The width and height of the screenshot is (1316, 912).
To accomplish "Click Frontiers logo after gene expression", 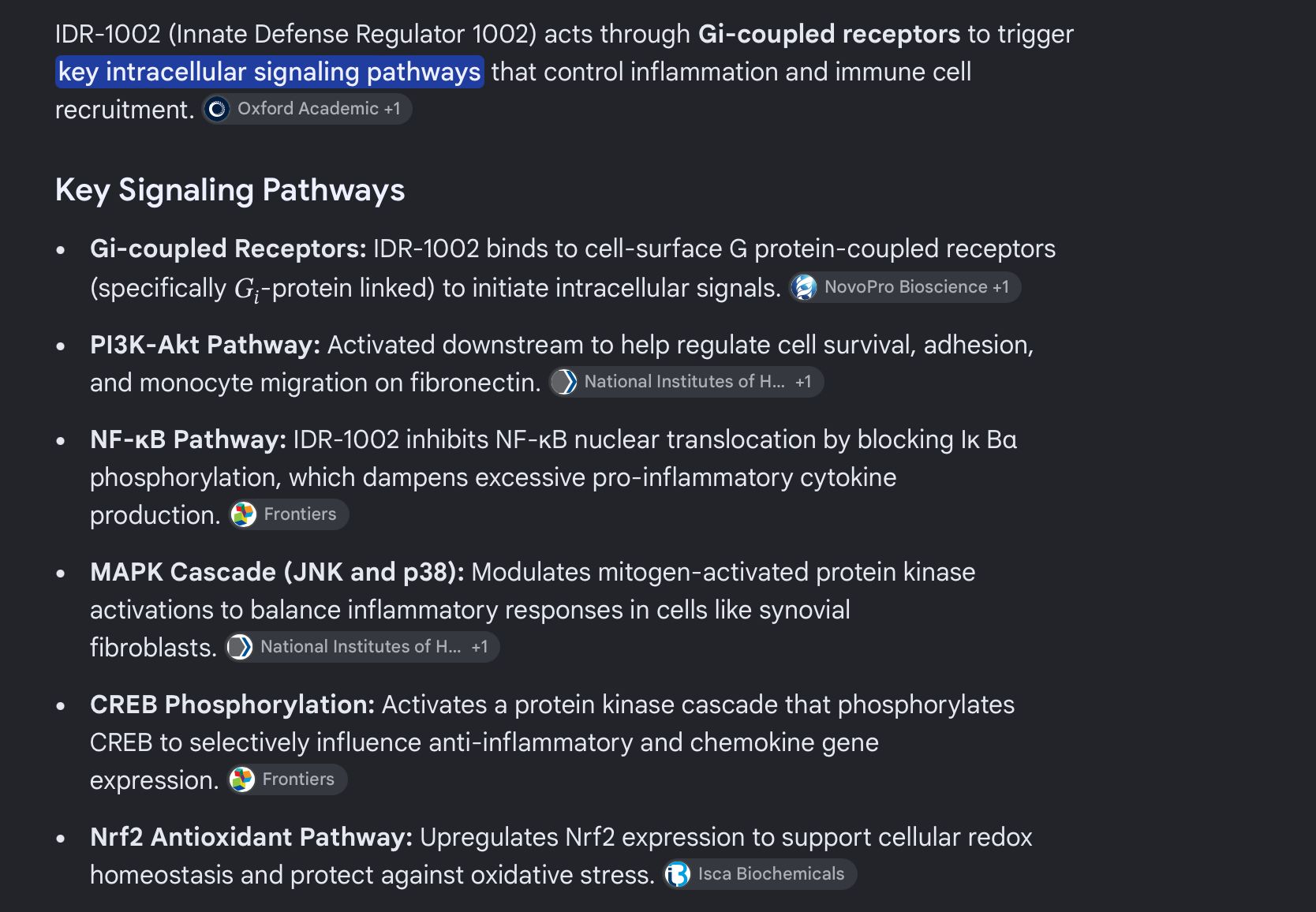I will click(x=241, y=779).
